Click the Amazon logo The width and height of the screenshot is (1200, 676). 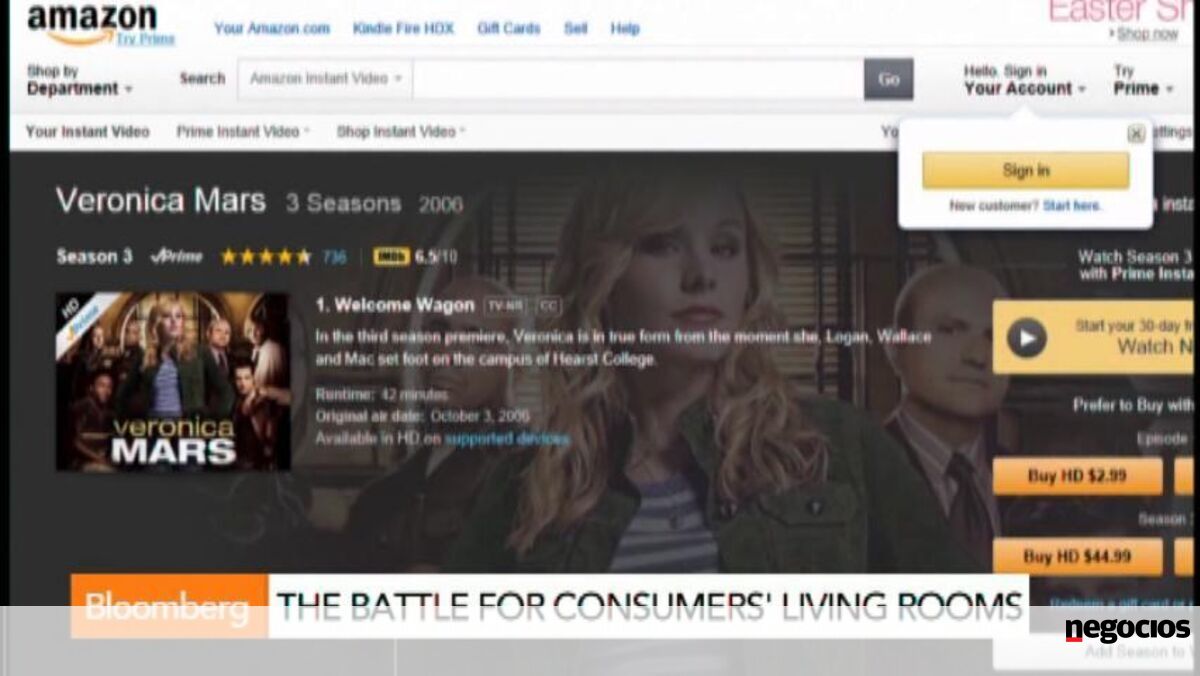click(91, 23)
